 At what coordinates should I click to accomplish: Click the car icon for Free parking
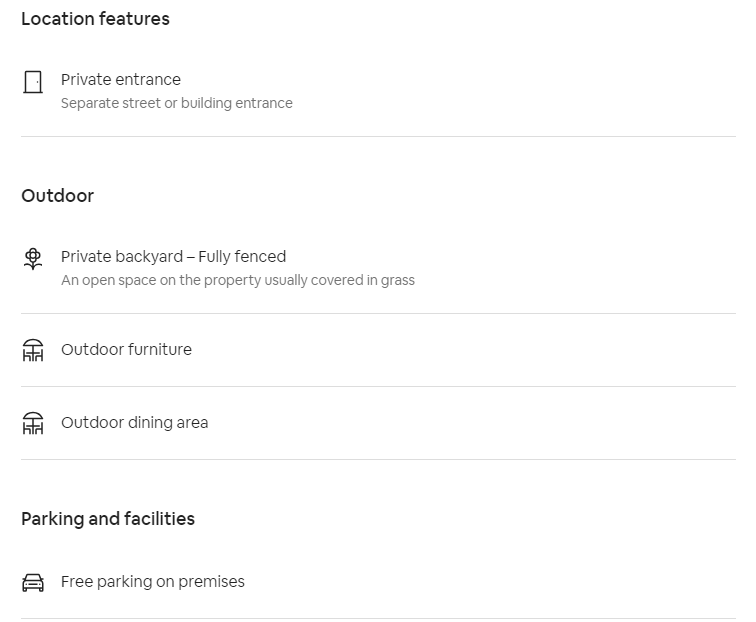point(33,582)
